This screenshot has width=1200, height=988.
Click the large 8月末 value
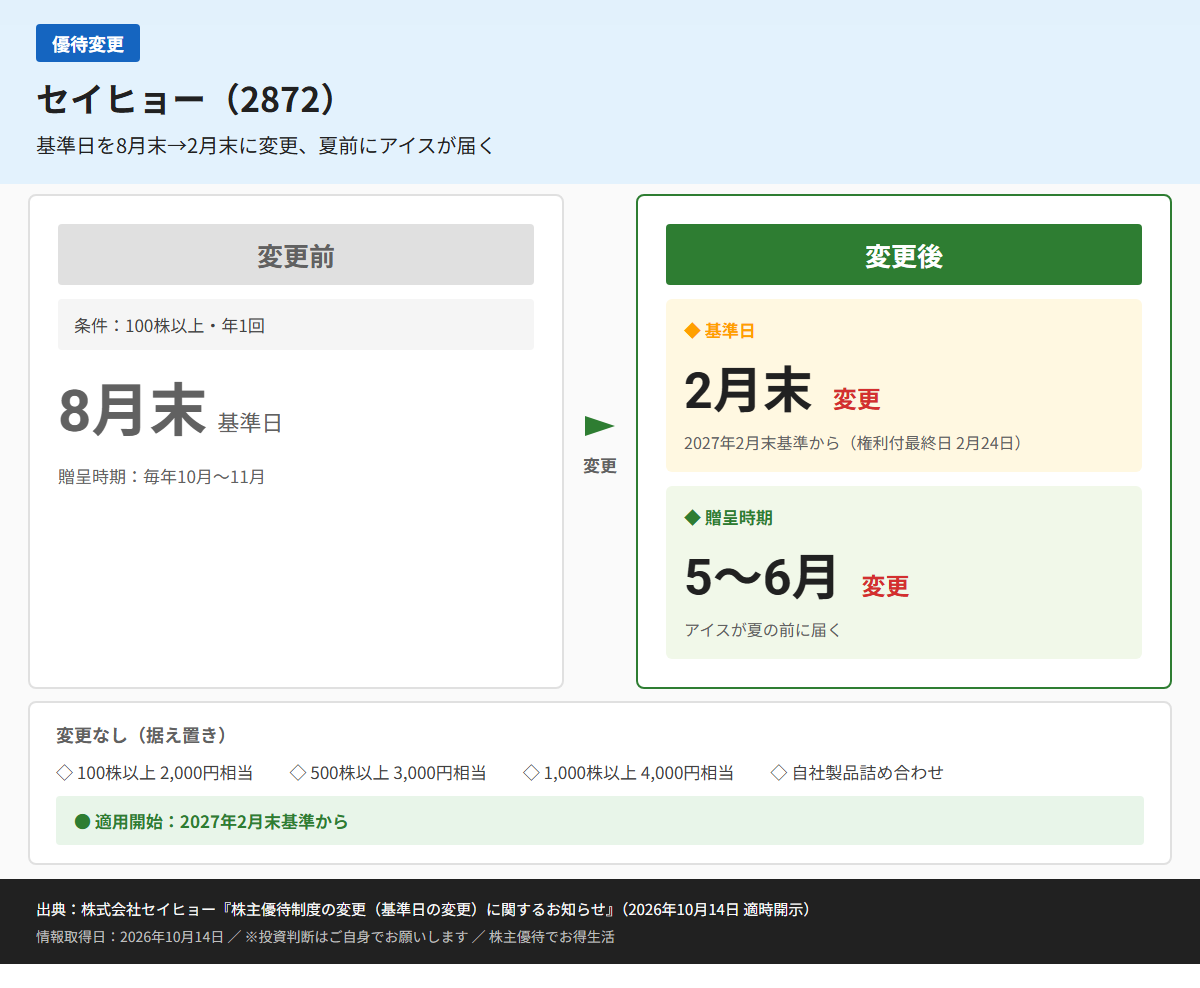point(132,411)
